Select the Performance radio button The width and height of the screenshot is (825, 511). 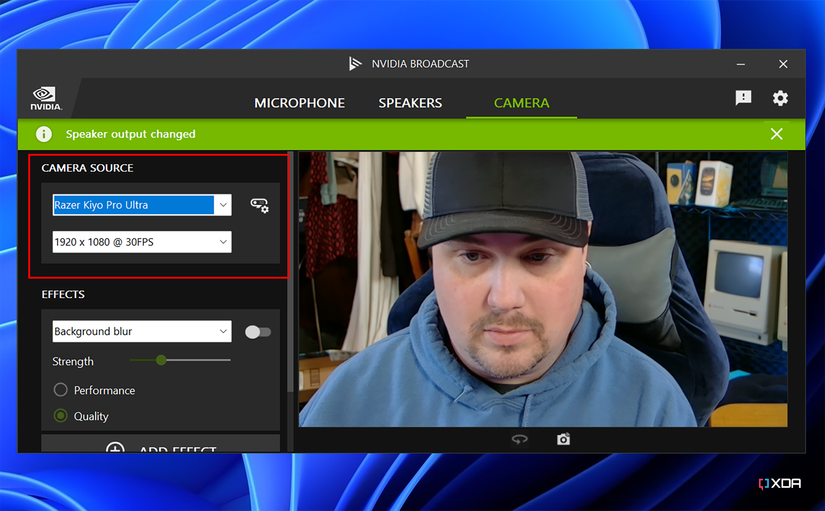61,390
